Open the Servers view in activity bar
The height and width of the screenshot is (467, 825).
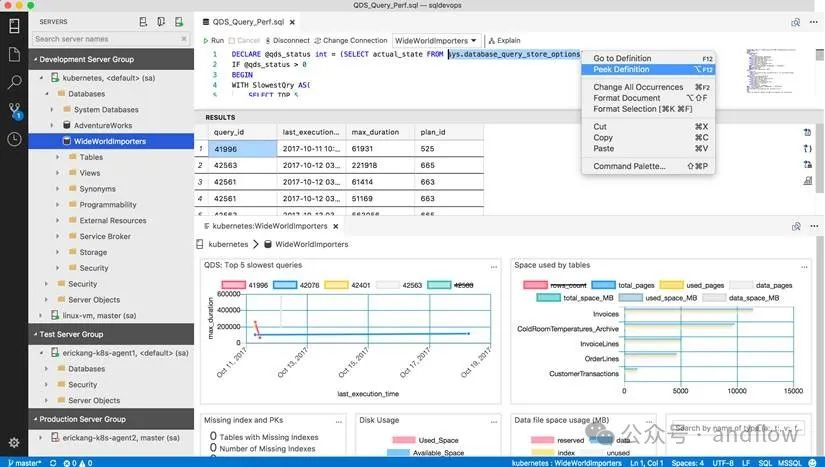(14, 22)
